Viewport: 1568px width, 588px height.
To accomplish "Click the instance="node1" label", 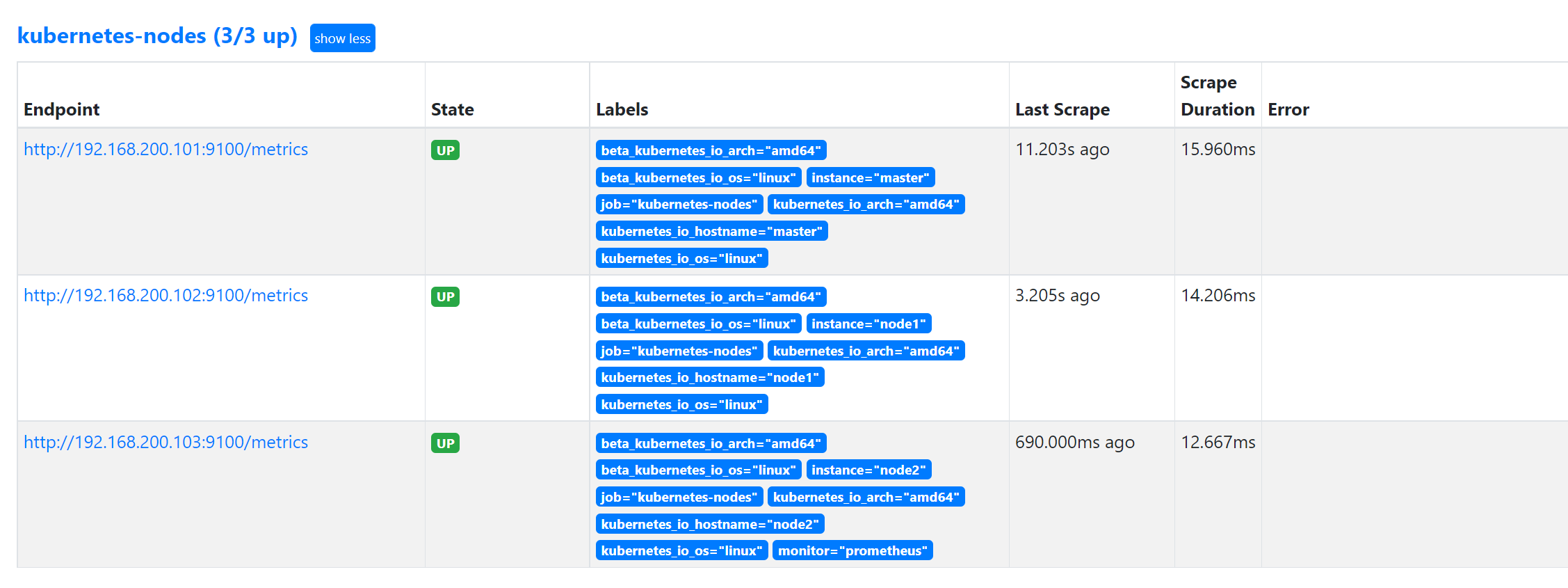I will (868, 324).
